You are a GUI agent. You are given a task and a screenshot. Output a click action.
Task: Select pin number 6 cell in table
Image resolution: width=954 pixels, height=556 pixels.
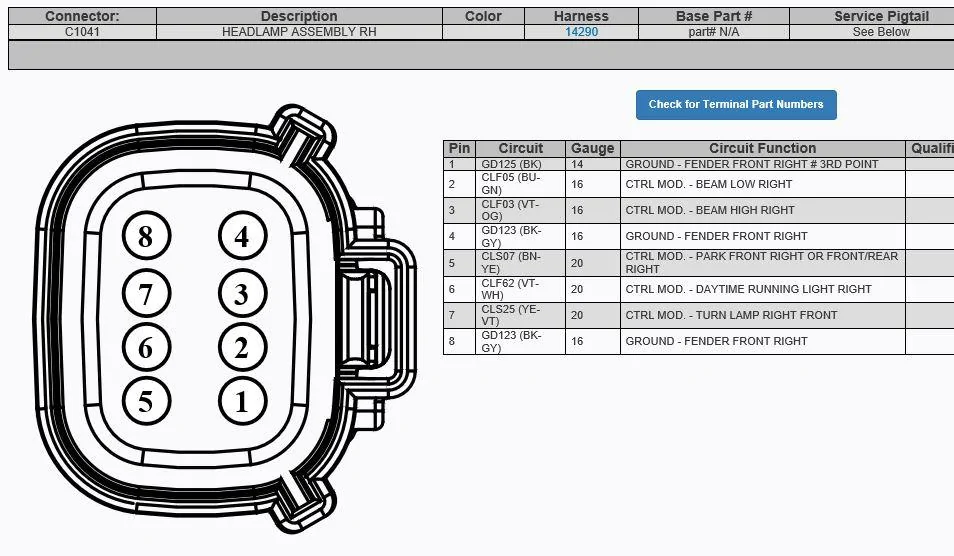[x=459, y=289]
